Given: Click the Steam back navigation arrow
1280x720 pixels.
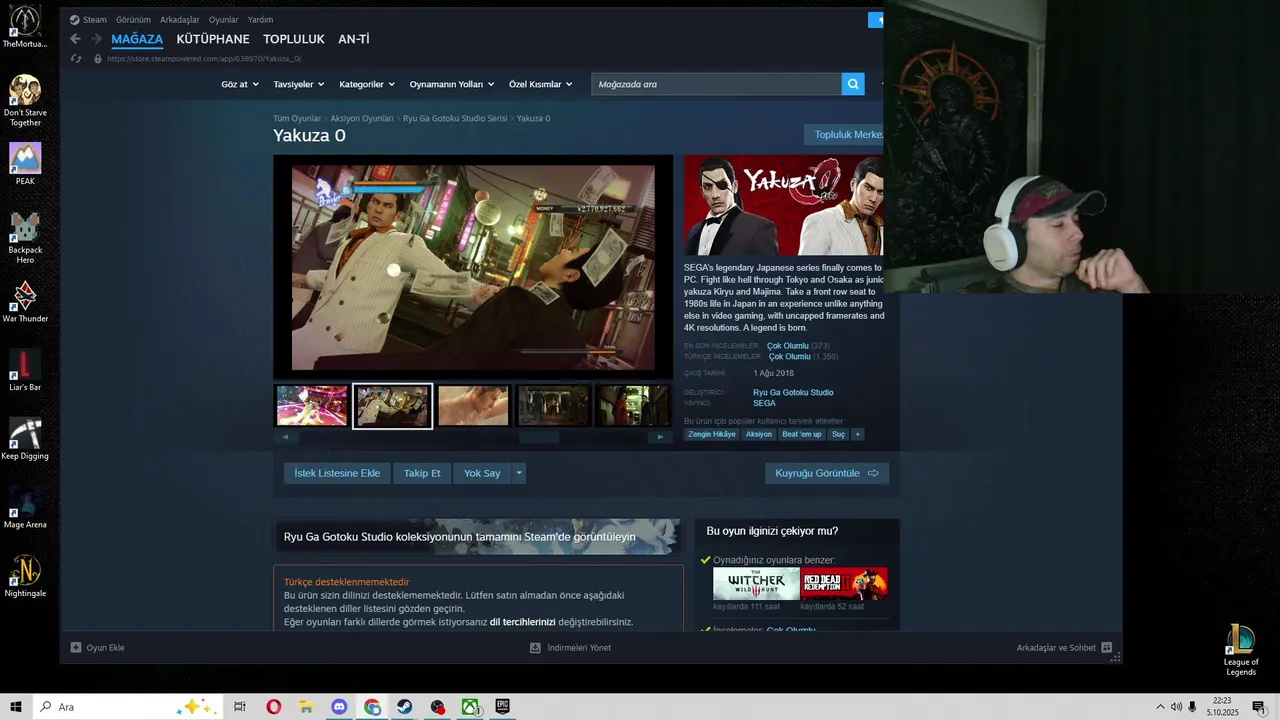Looking at the screenshot, I should (75, 39).
